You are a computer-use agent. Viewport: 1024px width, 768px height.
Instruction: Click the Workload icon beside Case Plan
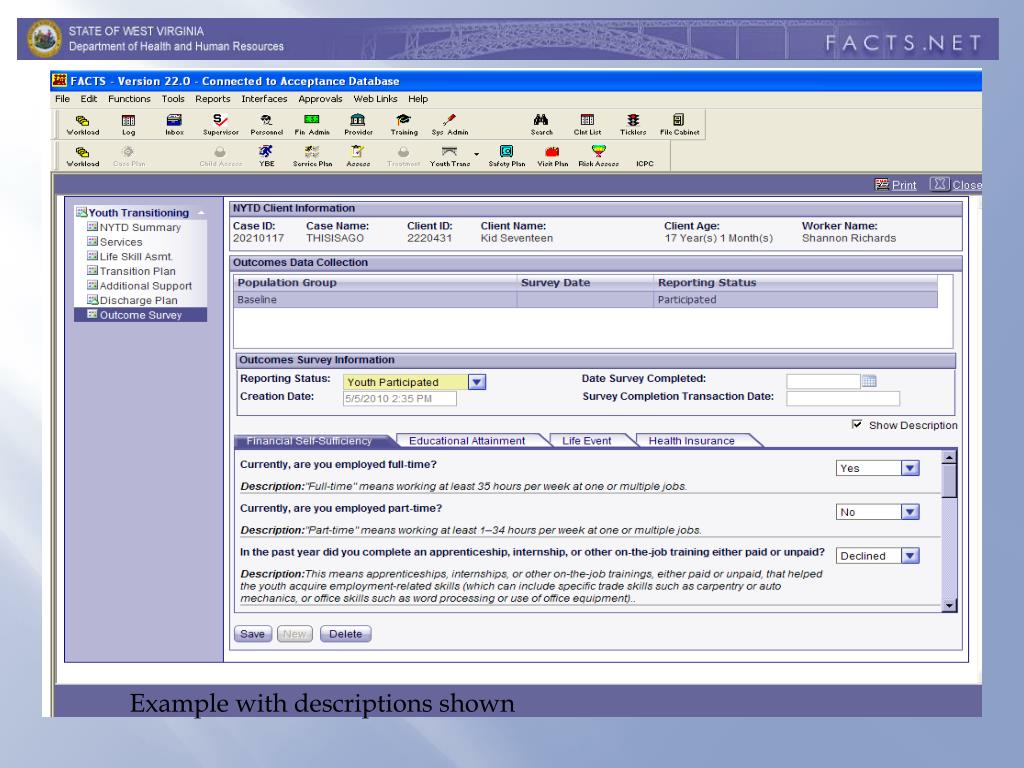click(82, 156)
